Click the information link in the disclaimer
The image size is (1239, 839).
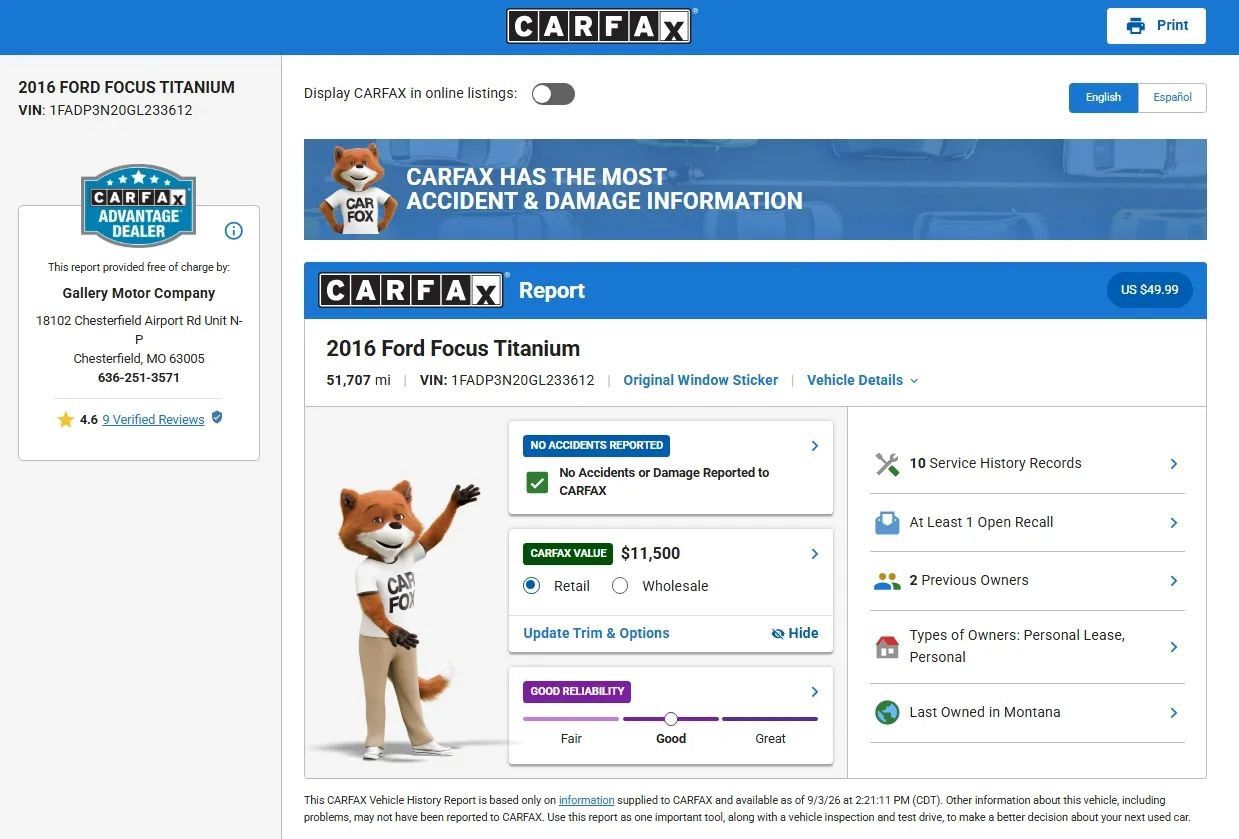tap(586, 800)
